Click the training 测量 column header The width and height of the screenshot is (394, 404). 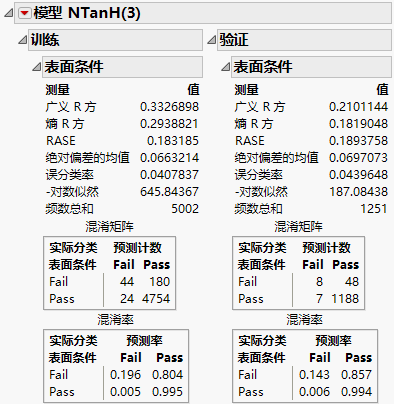click(58, 90)
